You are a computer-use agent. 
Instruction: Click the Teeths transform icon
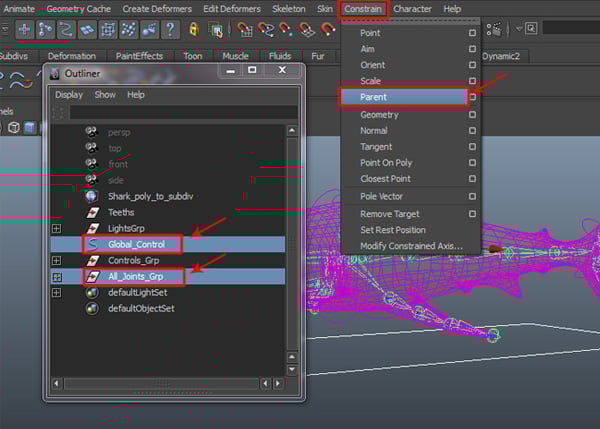(x=93, y=212)
